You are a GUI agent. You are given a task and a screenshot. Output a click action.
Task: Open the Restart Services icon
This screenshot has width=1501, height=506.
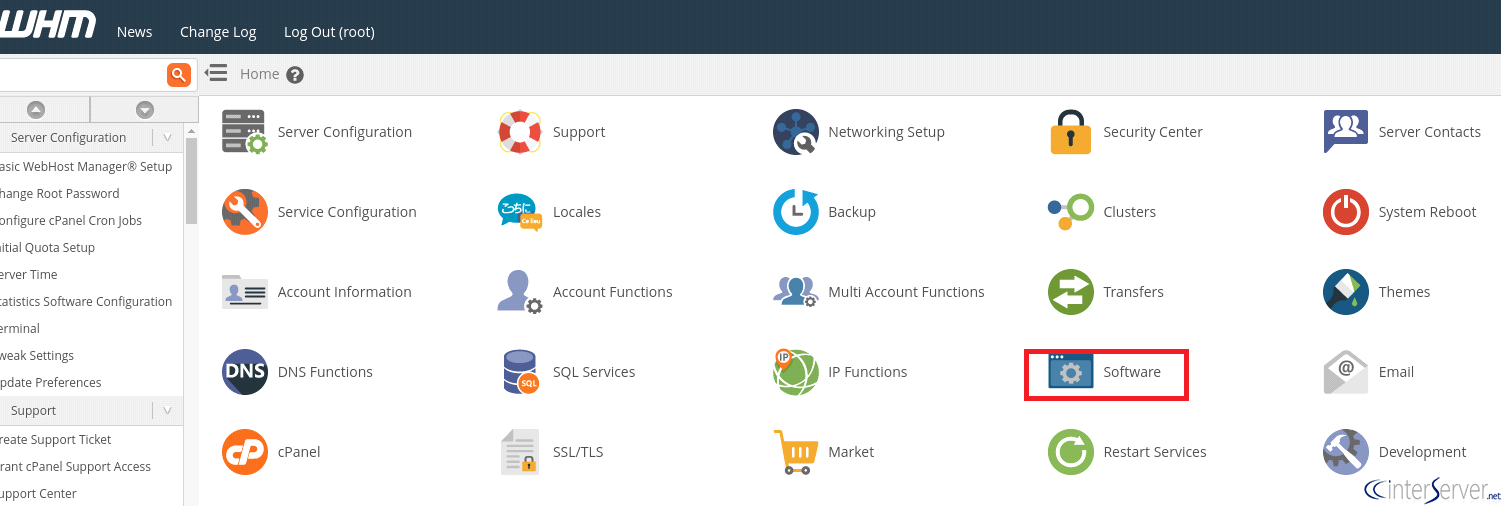[x=1071, y=452]
